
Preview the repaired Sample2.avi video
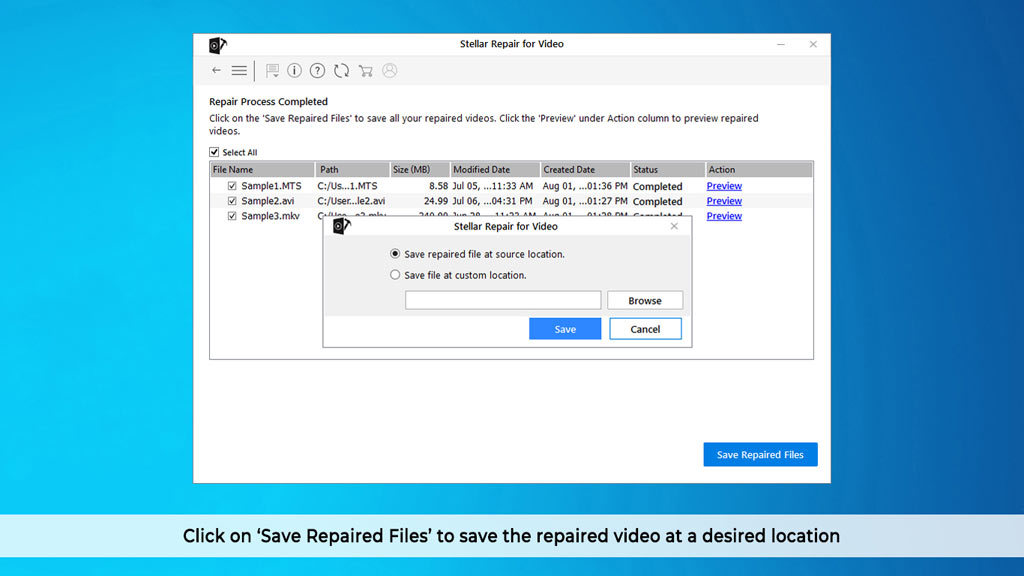[x=724, y=201]
